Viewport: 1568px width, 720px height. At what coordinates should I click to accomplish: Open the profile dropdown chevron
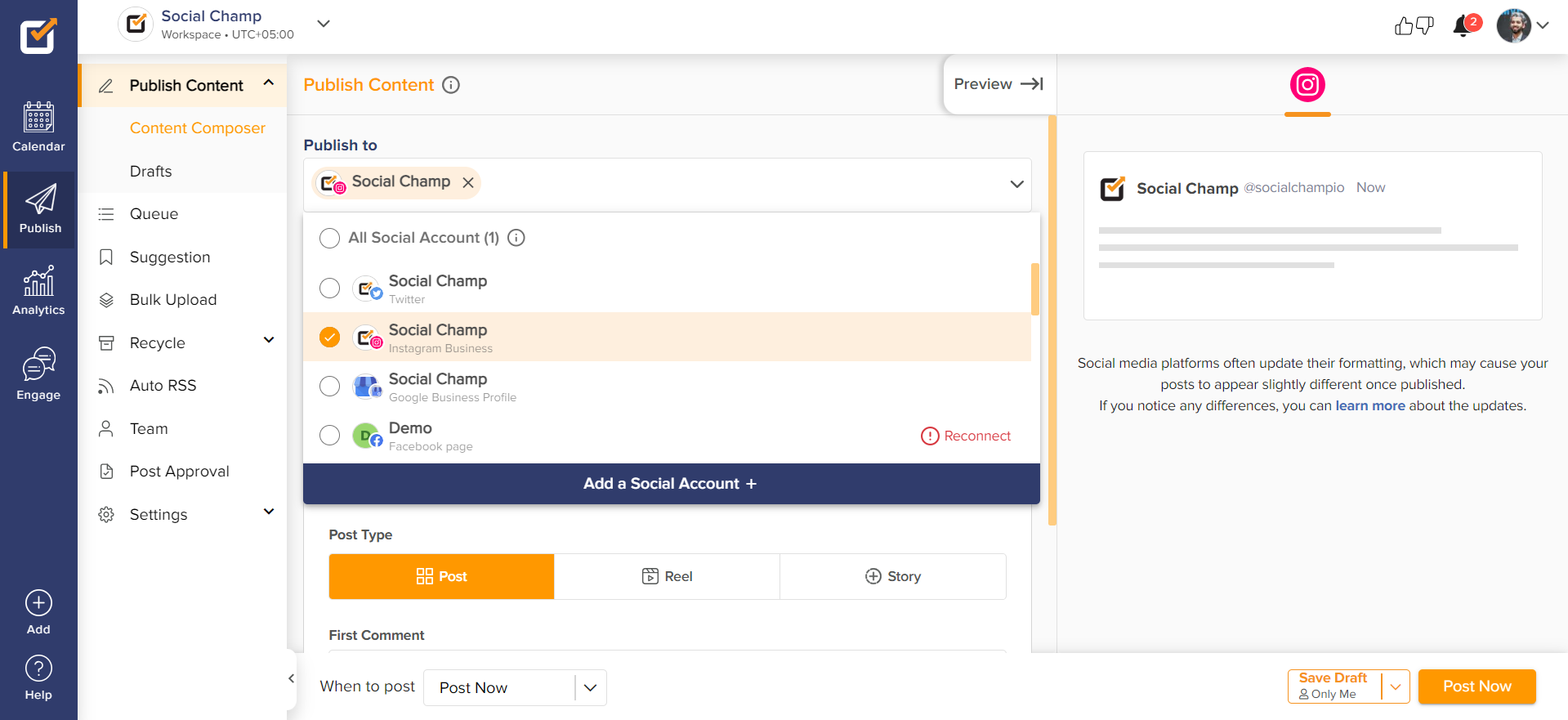click(1543, 25)
